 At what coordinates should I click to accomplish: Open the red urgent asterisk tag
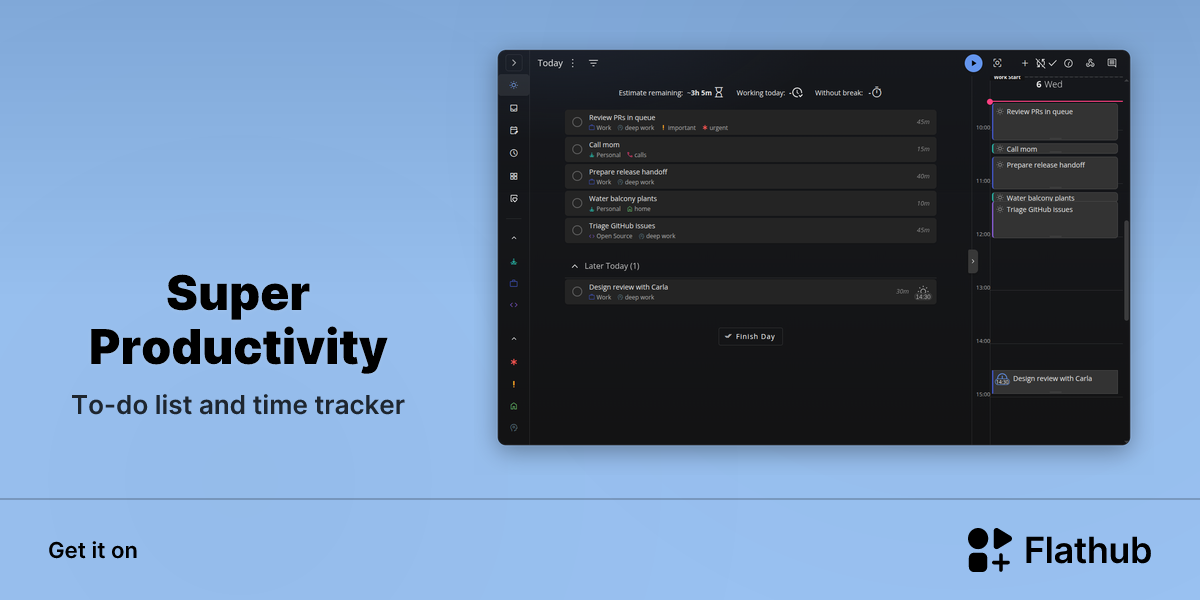tap(514, 362)
